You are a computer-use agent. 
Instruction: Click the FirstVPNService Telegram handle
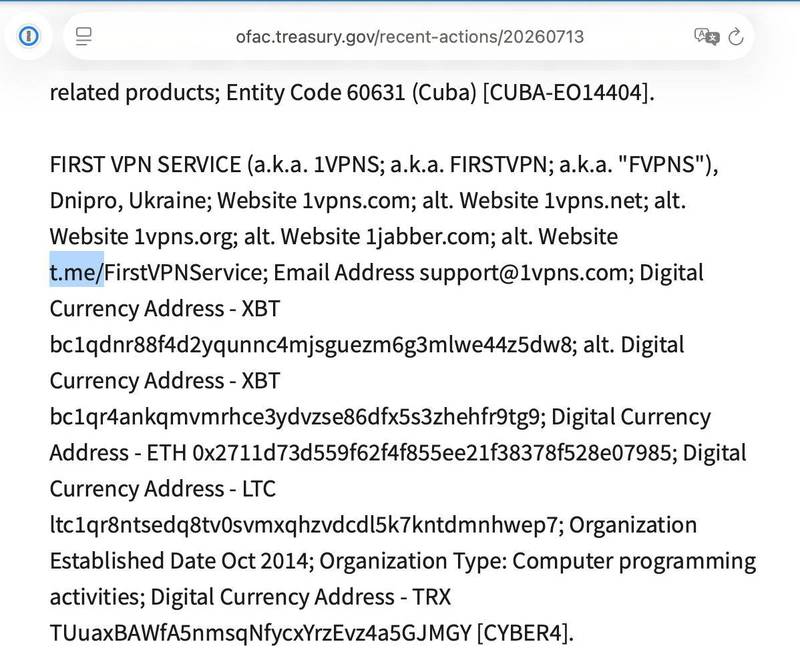(183, 272)
